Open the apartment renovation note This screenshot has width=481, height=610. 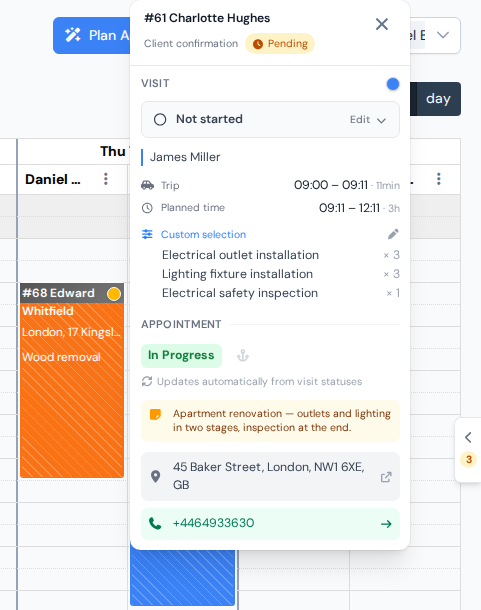(270, 421)
